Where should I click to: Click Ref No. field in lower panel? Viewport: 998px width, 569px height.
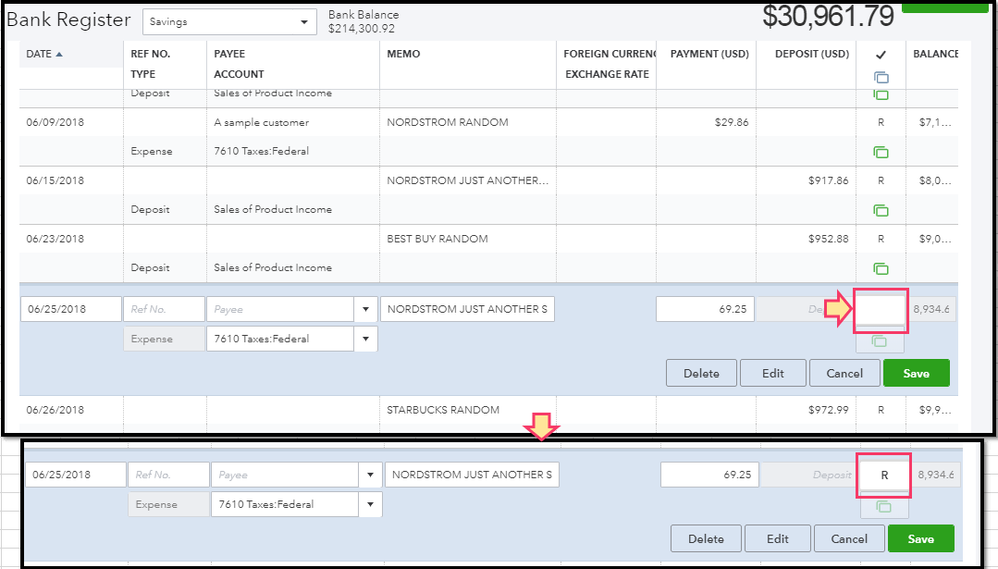point(168,475)
